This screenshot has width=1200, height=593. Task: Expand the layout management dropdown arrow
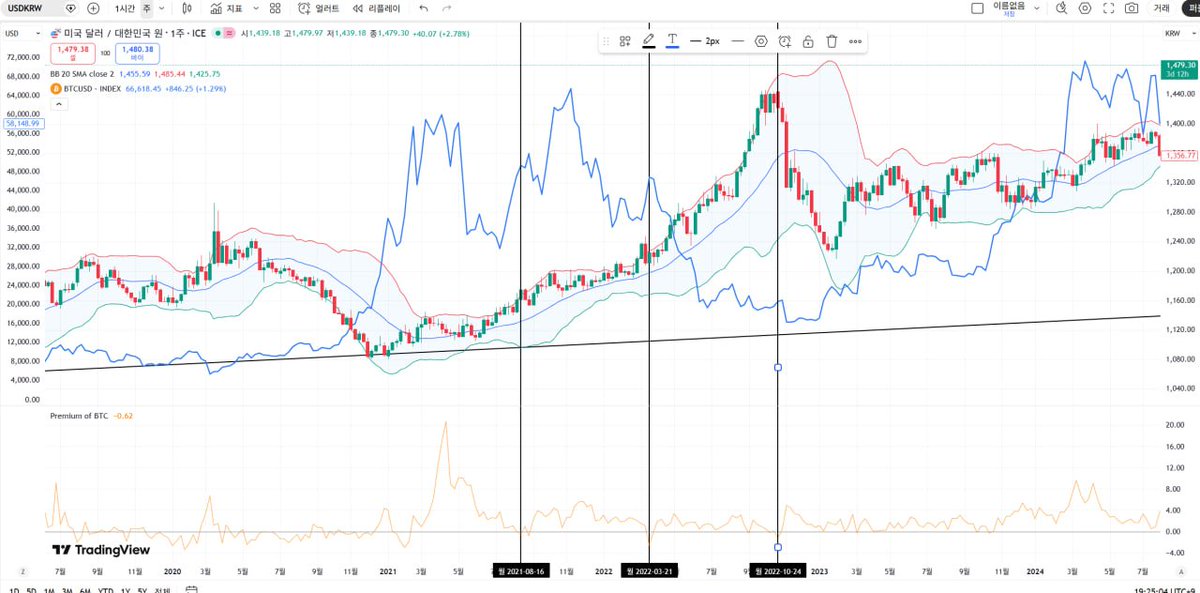pyautogui.click(x=1036, y=8)
